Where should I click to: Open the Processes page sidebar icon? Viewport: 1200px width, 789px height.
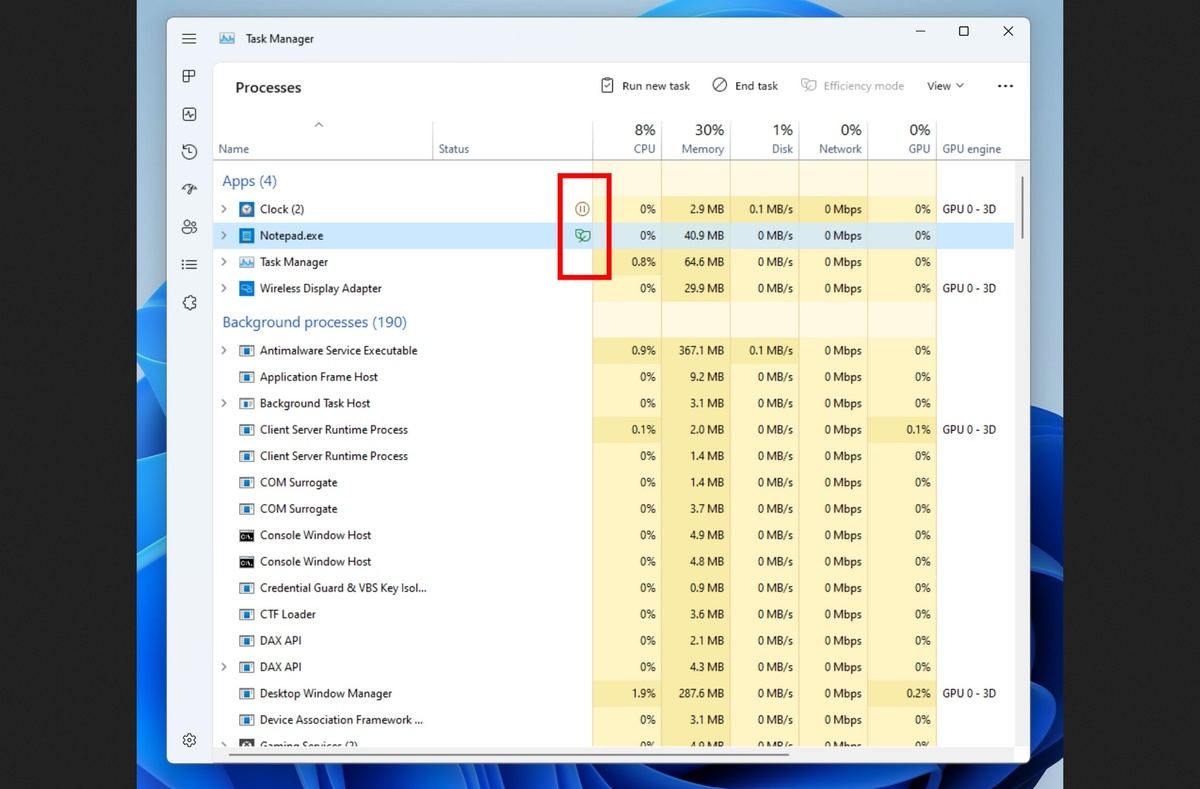click(189, 76)
